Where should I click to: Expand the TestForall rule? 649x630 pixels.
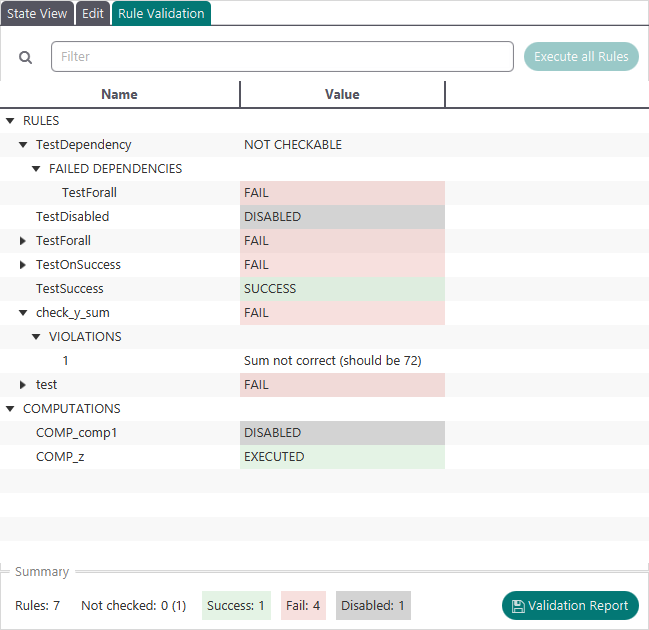[x=23, y=241]
